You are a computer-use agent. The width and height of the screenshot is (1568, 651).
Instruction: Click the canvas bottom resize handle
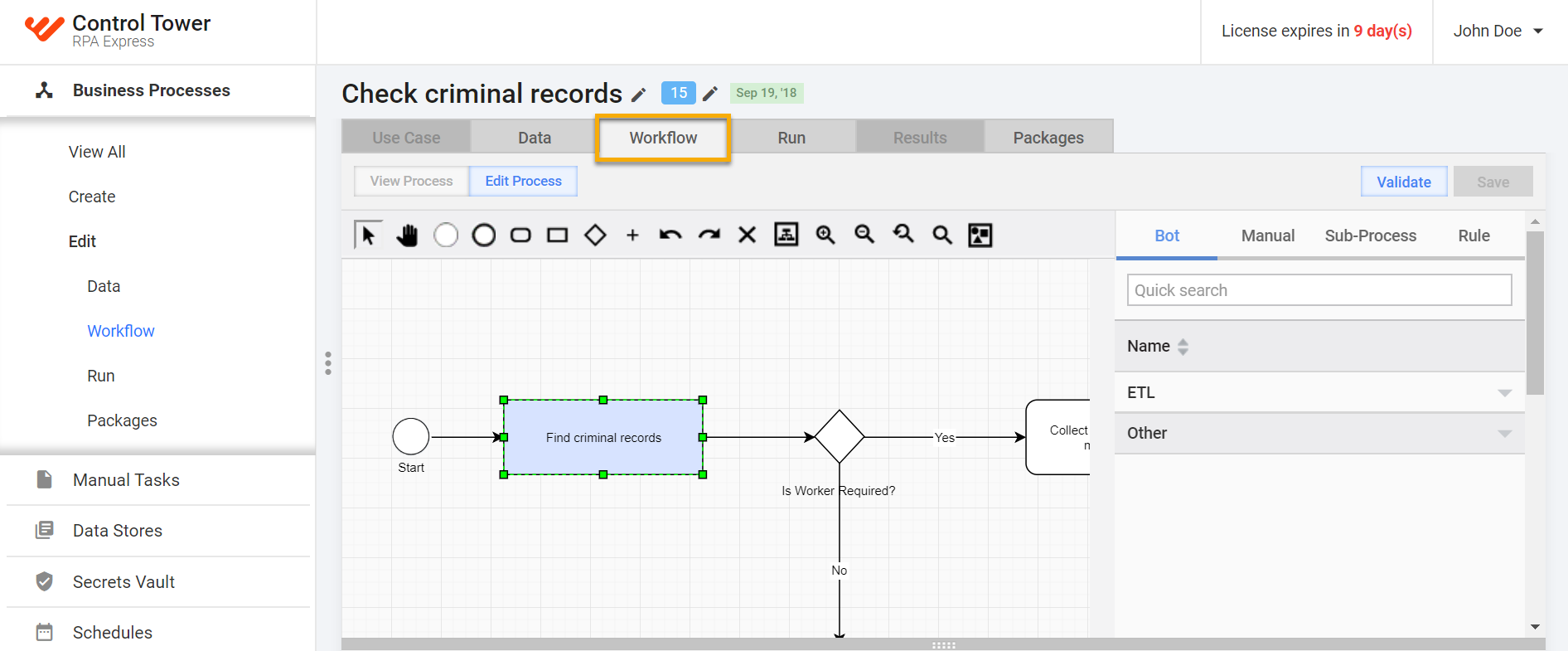coord(943,644)
